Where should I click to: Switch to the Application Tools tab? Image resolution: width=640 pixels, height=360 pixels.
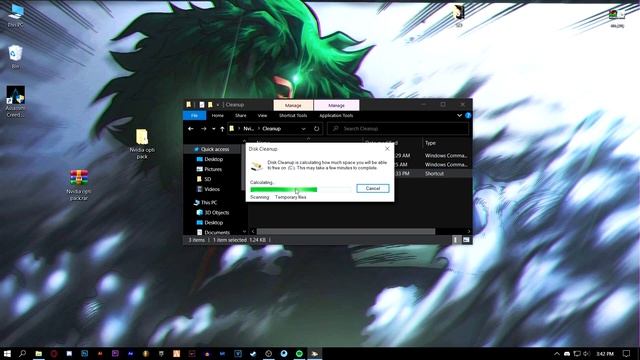tap(336, 116)
